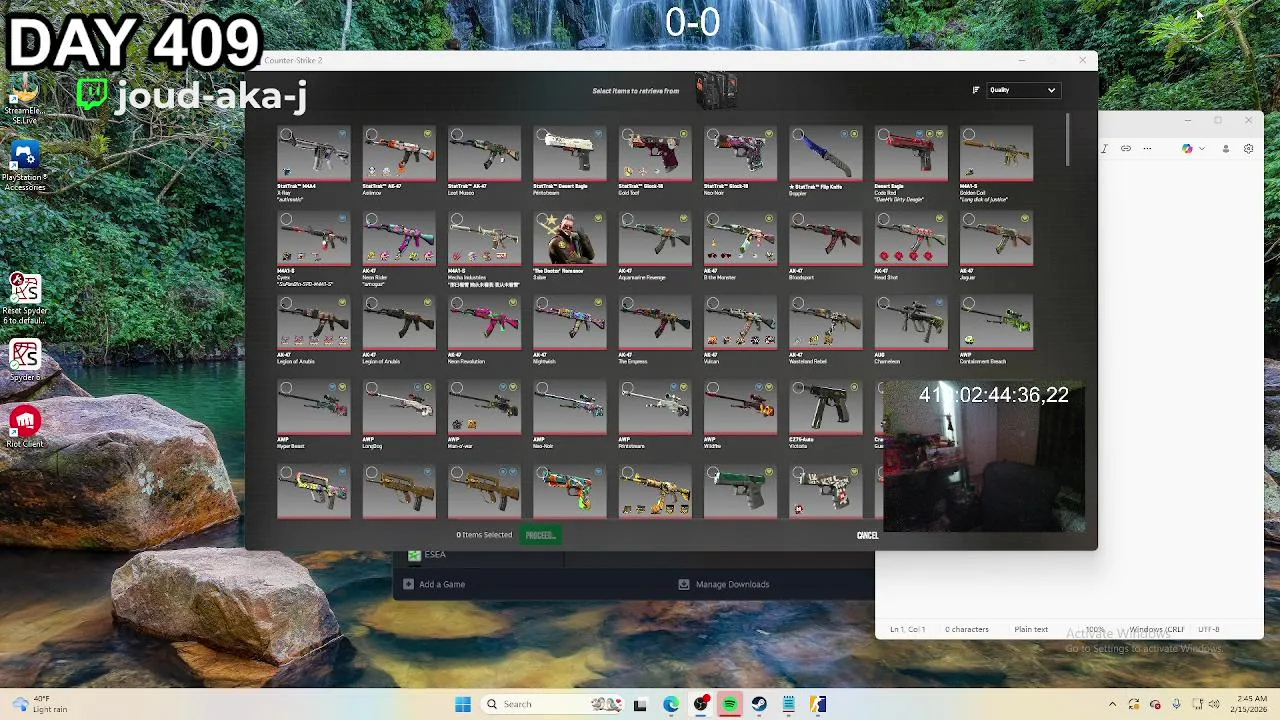Show hidden system tray icons
Screen dimensions: 1280x720
(1112, 704)
